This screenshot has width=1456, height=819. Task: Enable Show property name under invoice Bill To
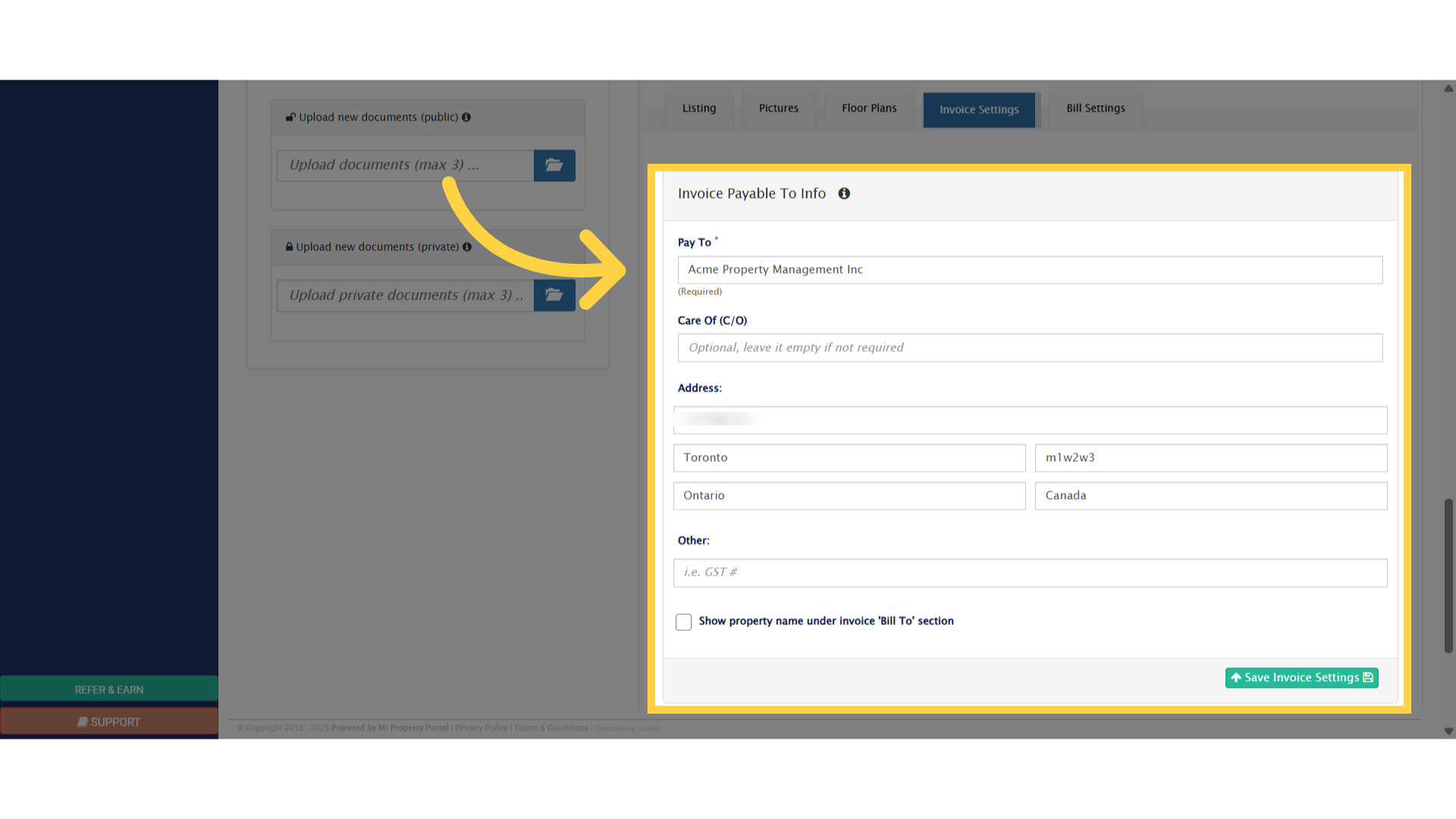(683, 621)
